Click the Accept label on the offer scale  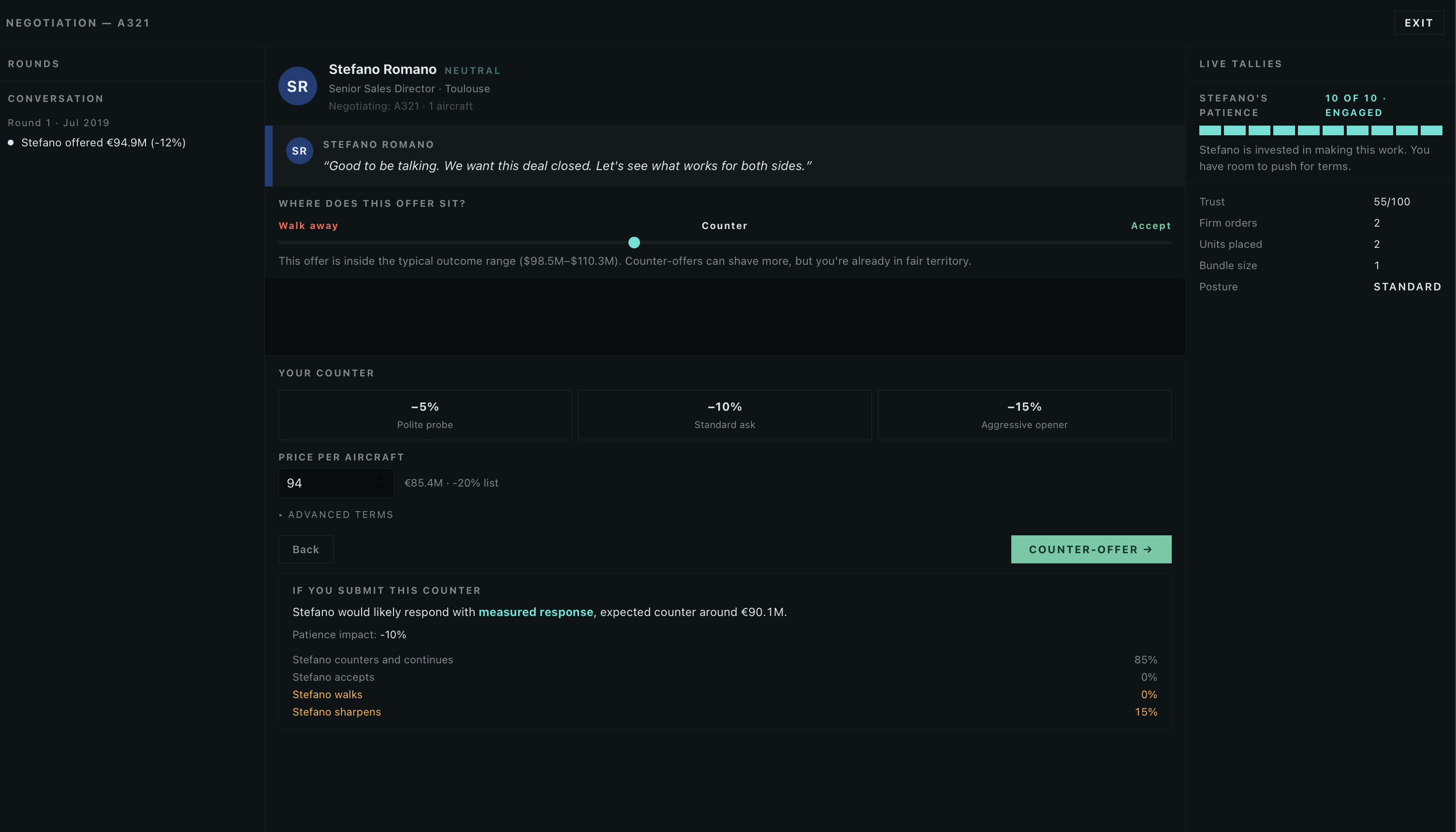tap(1151, 226)
